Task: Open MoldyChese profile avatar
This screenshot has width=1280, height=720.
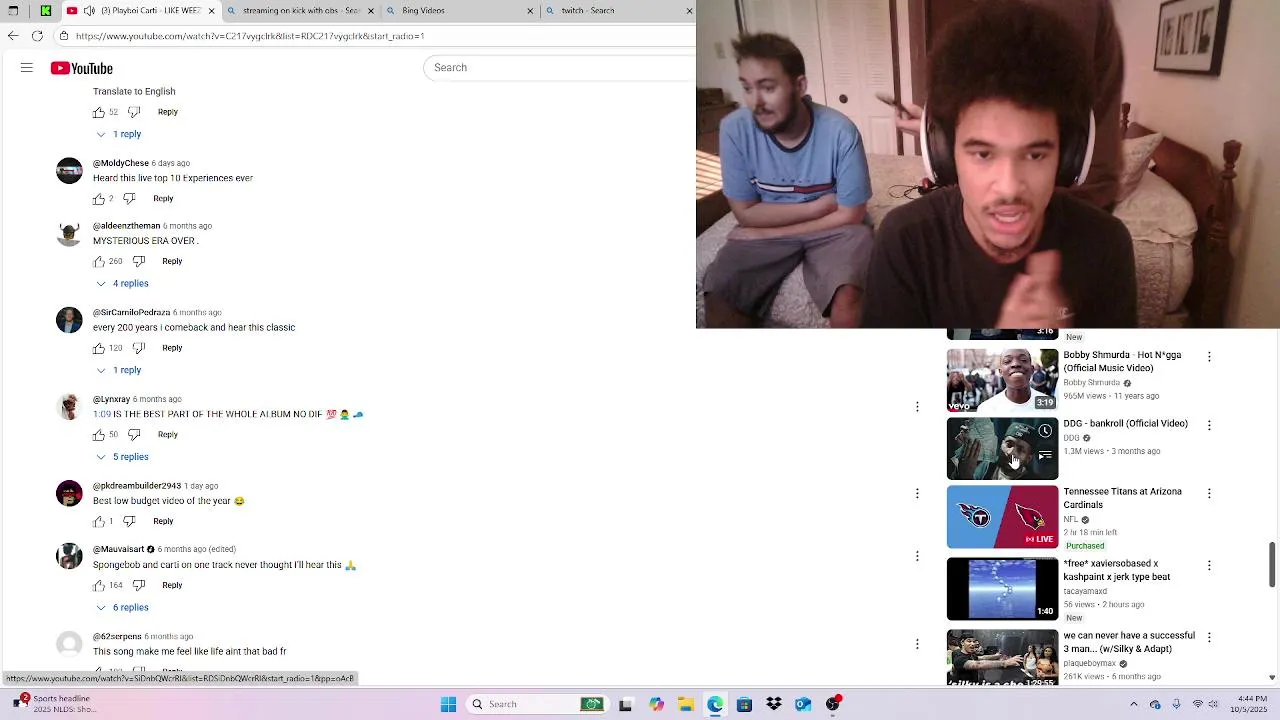Action: (x=69, y=171)
